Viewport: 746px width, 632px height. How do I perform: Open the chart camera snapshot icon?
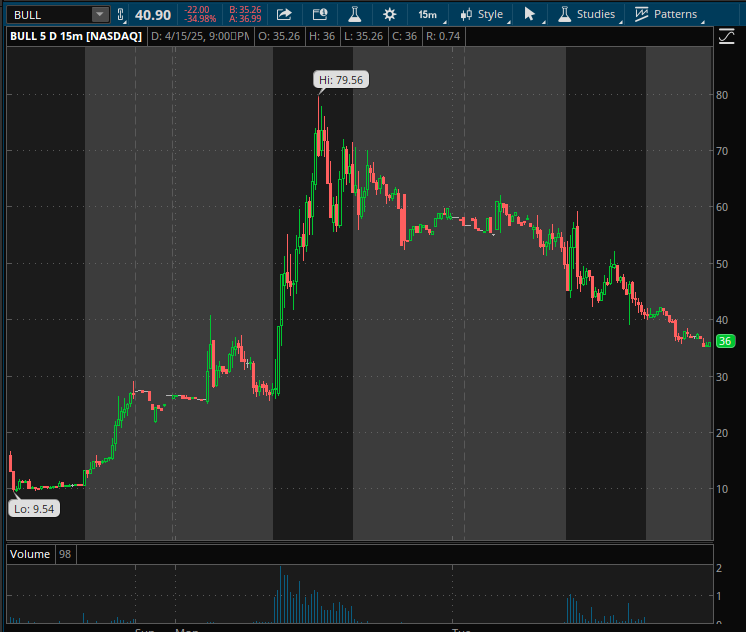320,14
